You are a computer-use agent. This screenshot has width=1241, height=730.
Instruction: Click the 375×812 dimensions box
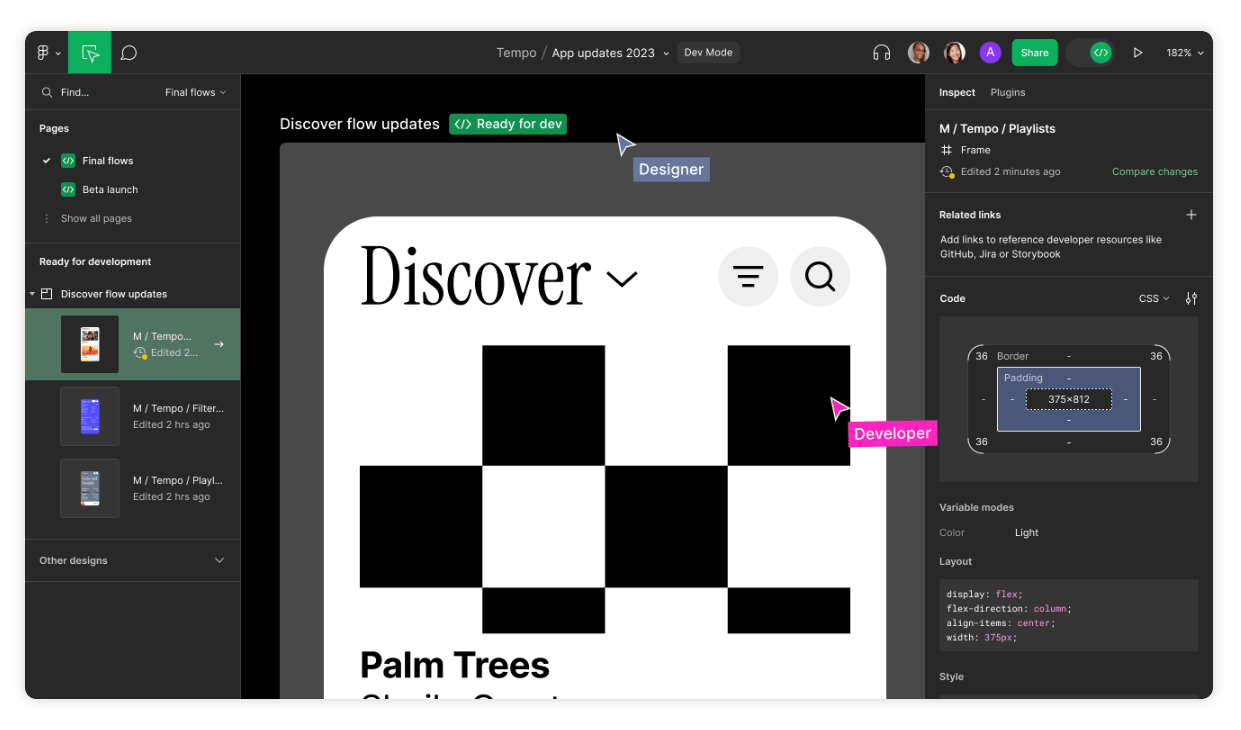1069,399
